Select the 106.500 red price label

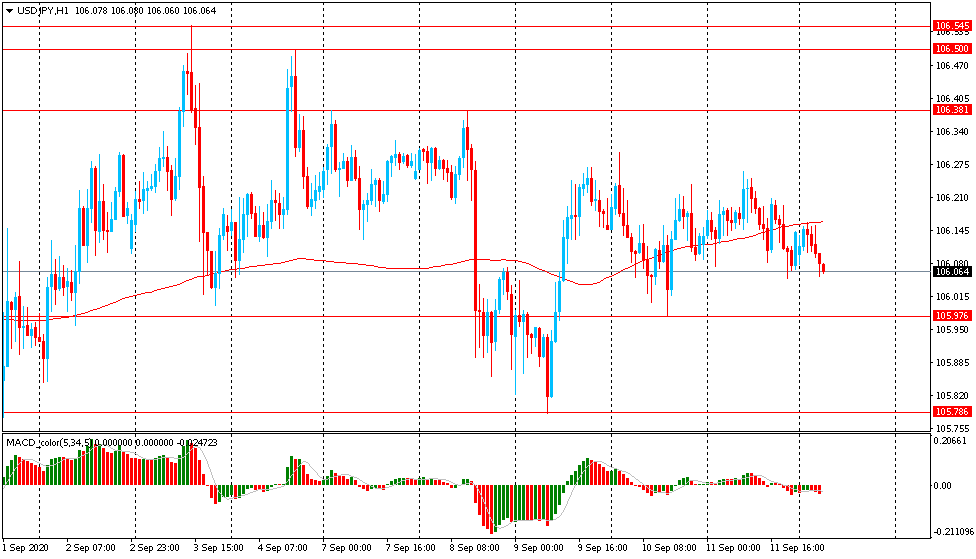click(951, 49)
